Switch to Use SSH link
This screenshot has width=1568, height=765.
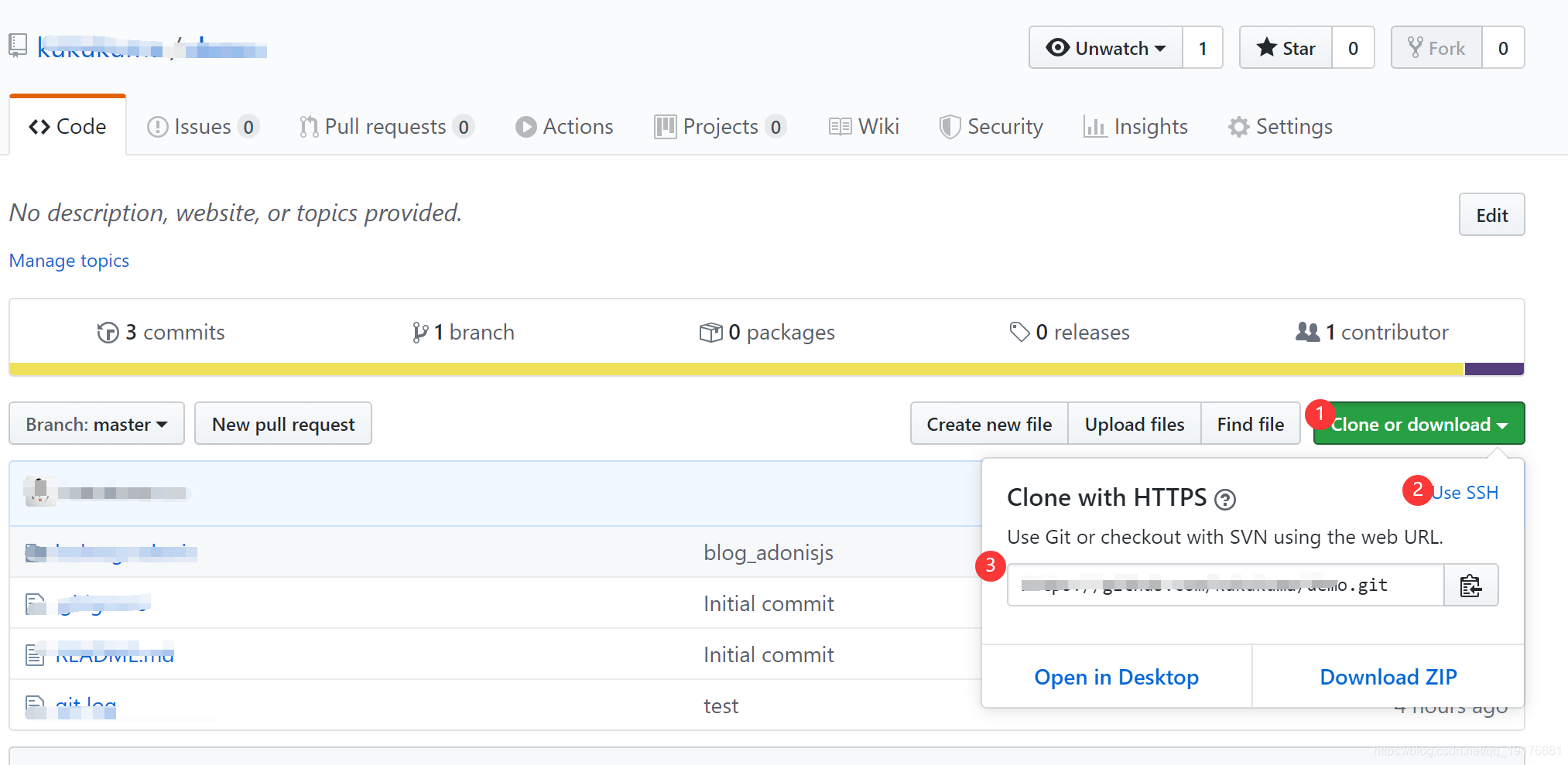[x=1464, y=493]
